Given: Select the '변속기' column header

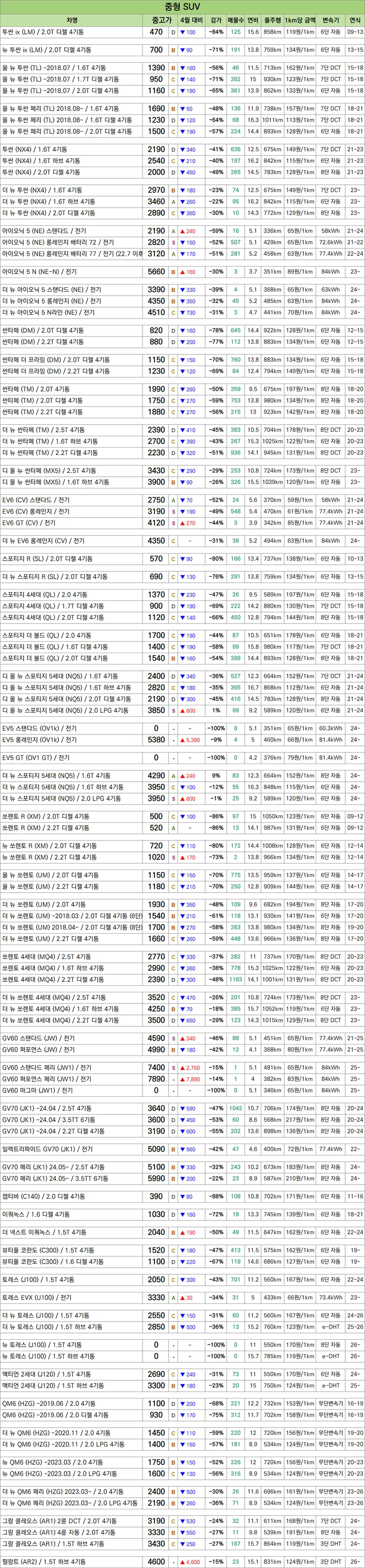Looking at the screenshot, I should click(330, 20).
